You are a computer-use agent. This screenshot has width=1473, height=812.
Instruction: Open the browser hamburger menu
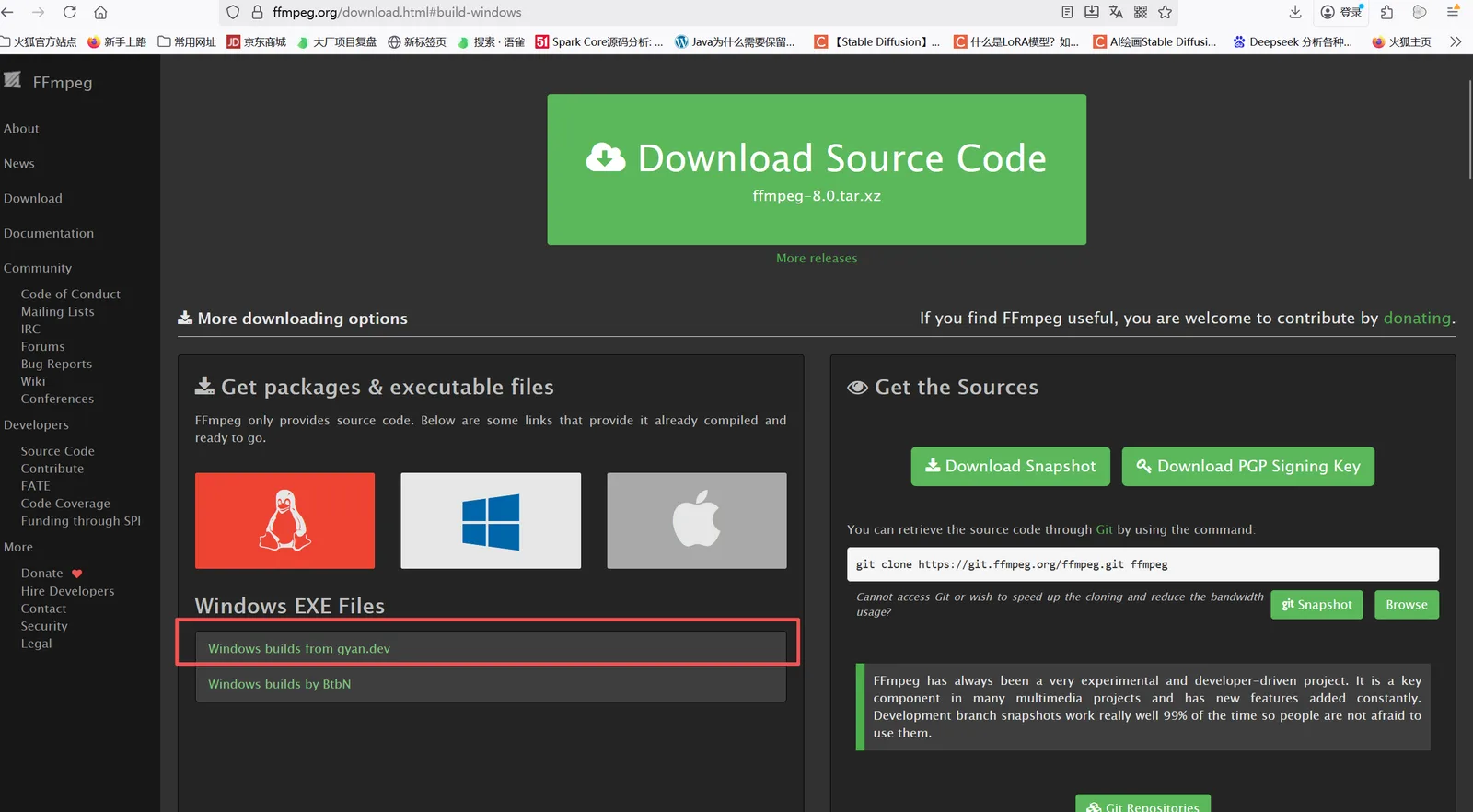(1453, 12)
